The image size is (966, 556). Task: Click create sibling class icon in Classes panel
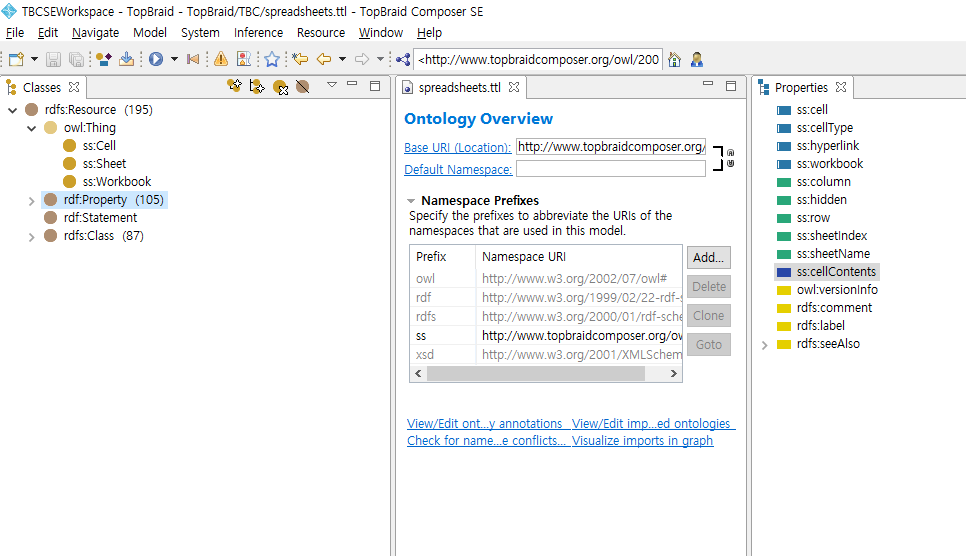coord(234,86)
